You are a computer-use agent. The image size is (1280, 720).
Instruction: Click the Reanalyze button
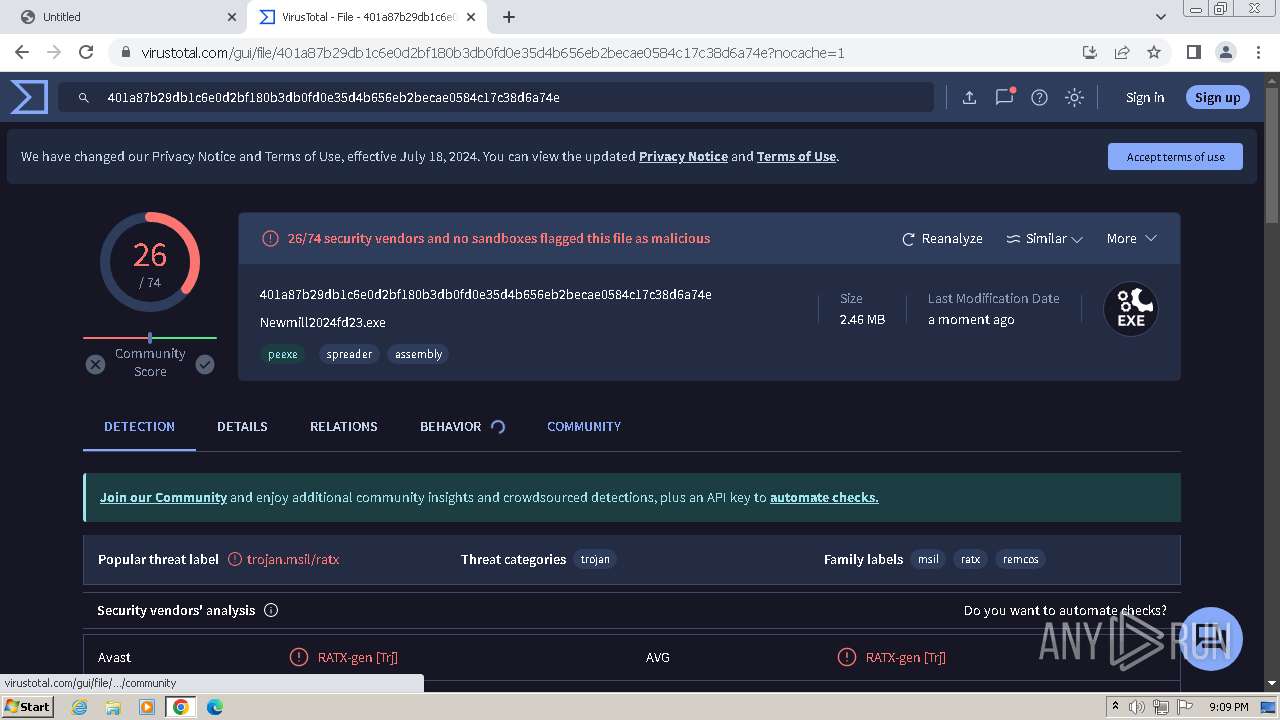[942, 239]
